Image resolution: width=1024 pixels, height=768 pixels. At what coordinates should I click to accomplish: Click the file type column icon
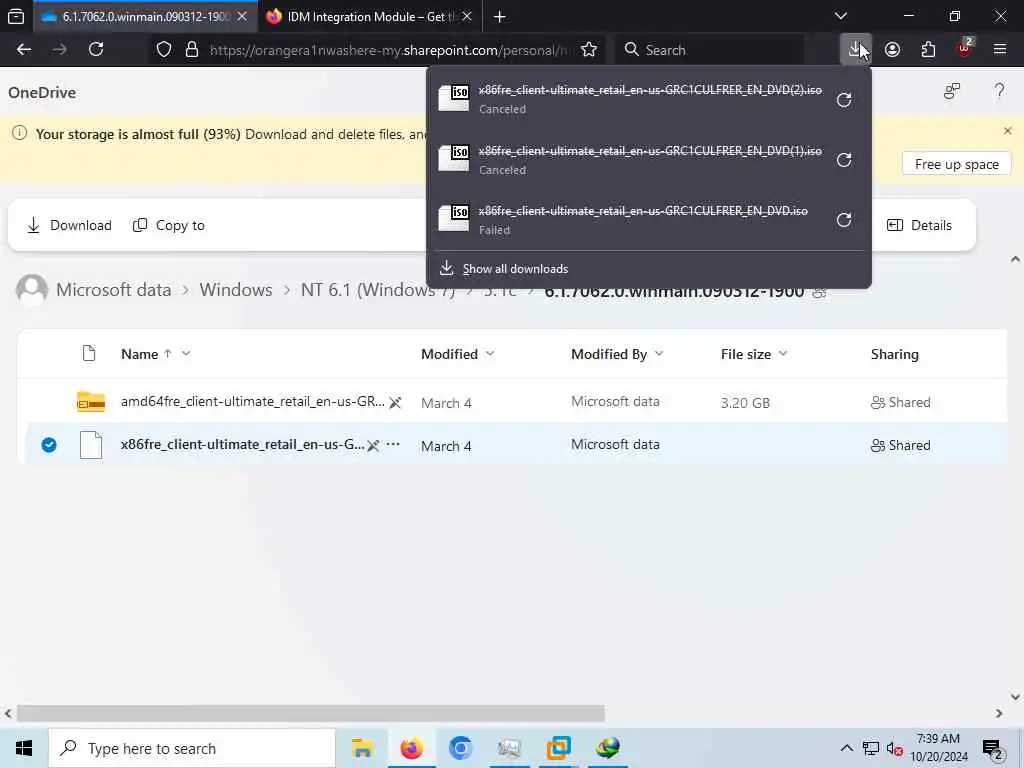[89, 353]
